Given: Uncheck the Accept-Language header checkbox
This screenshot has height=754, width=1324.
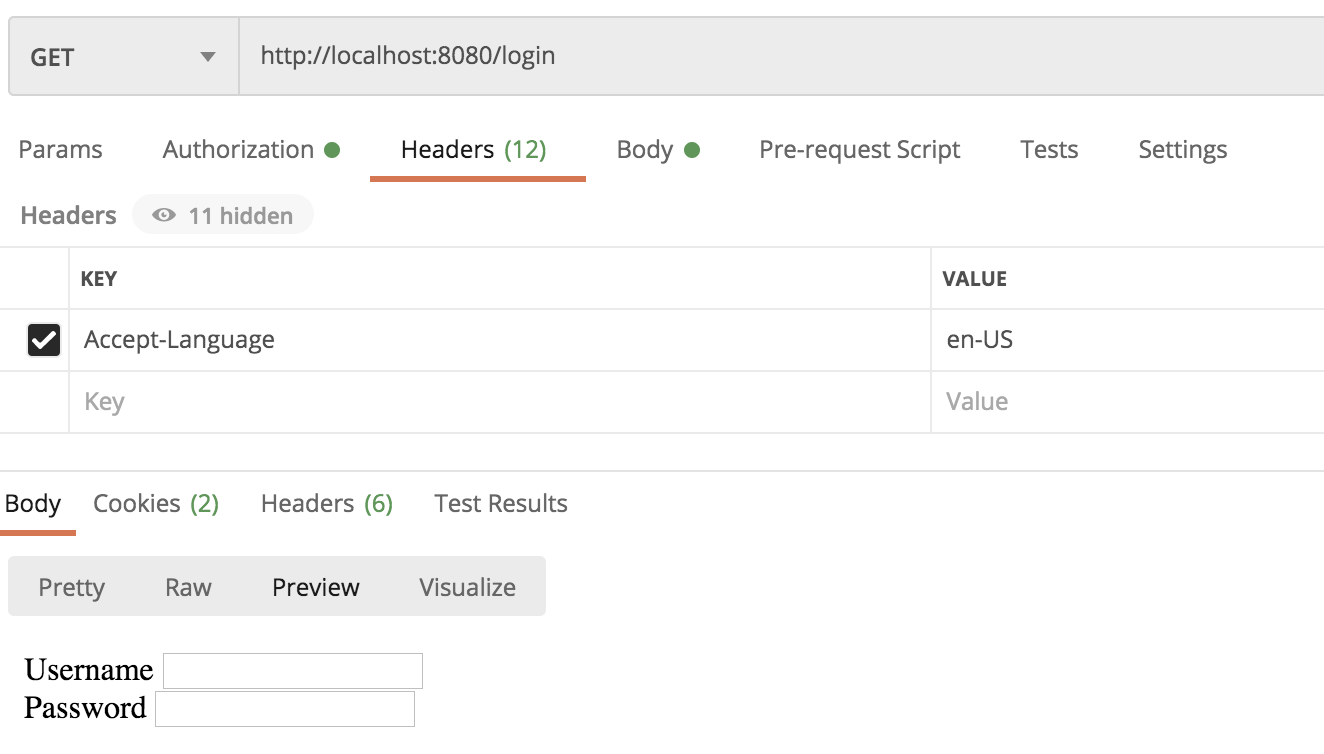Looking at the screenshot, I should [44, 340].
